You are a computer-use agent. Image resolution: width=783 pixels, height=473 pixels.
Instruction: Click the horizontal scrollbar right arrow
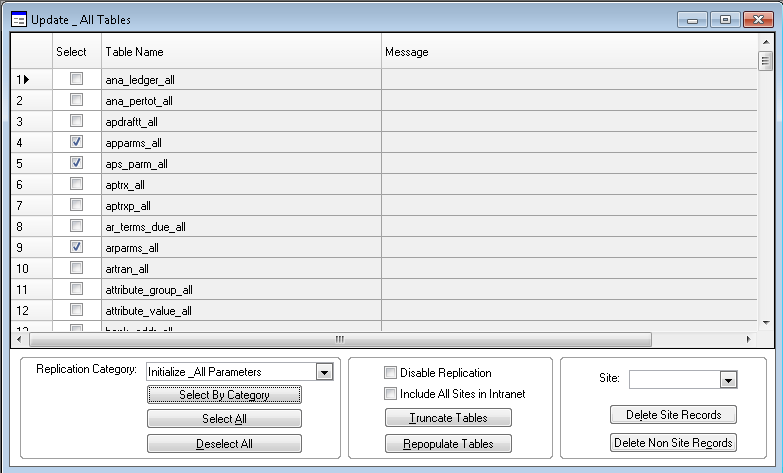(750, 339)
